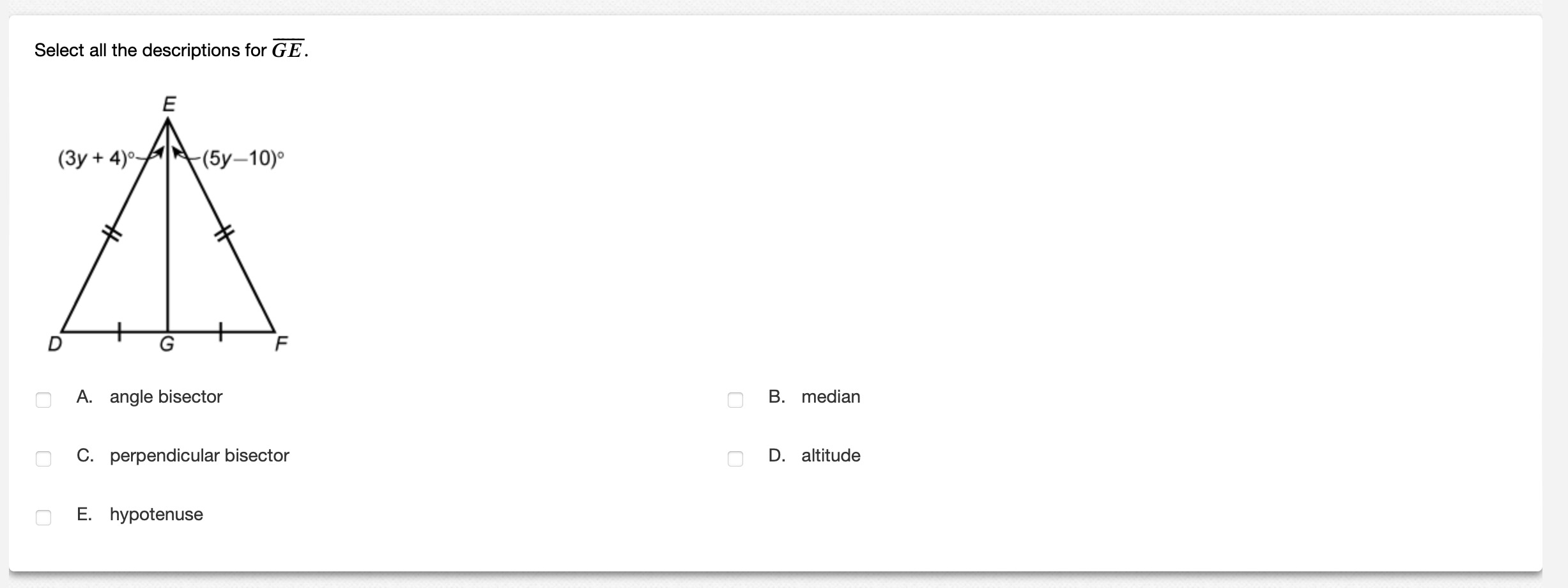
Task: Click the vertical segment GE in the triangle
Action: coord(168,225)
